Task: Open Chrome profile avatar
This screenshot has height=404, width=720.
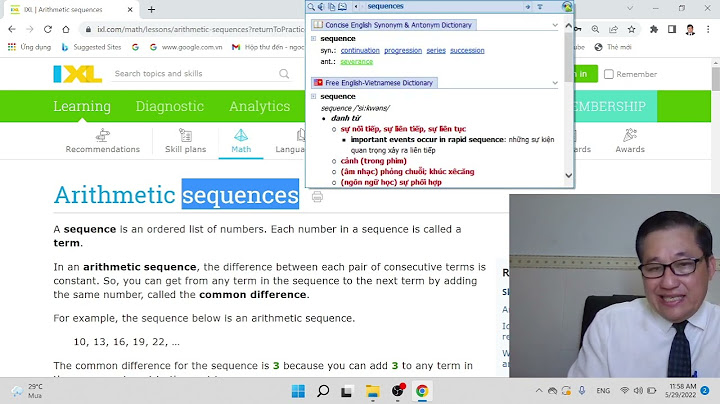Action: click(690, 29)
